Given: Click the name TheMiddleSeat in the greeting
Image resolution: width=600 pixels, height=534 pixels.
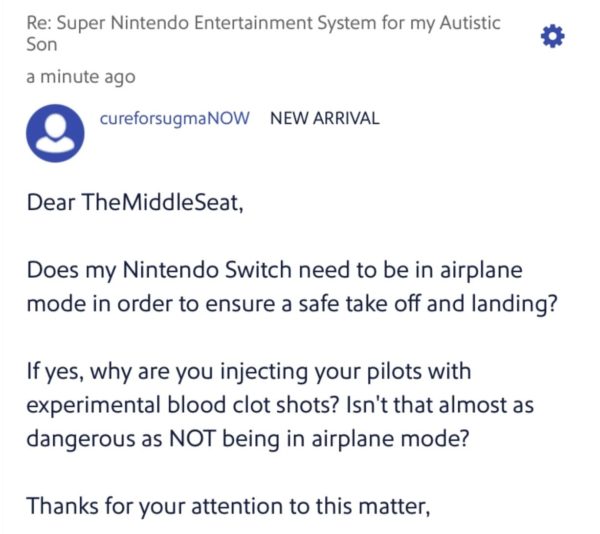Looking at the screenshot, I should [x=162, y=202].
